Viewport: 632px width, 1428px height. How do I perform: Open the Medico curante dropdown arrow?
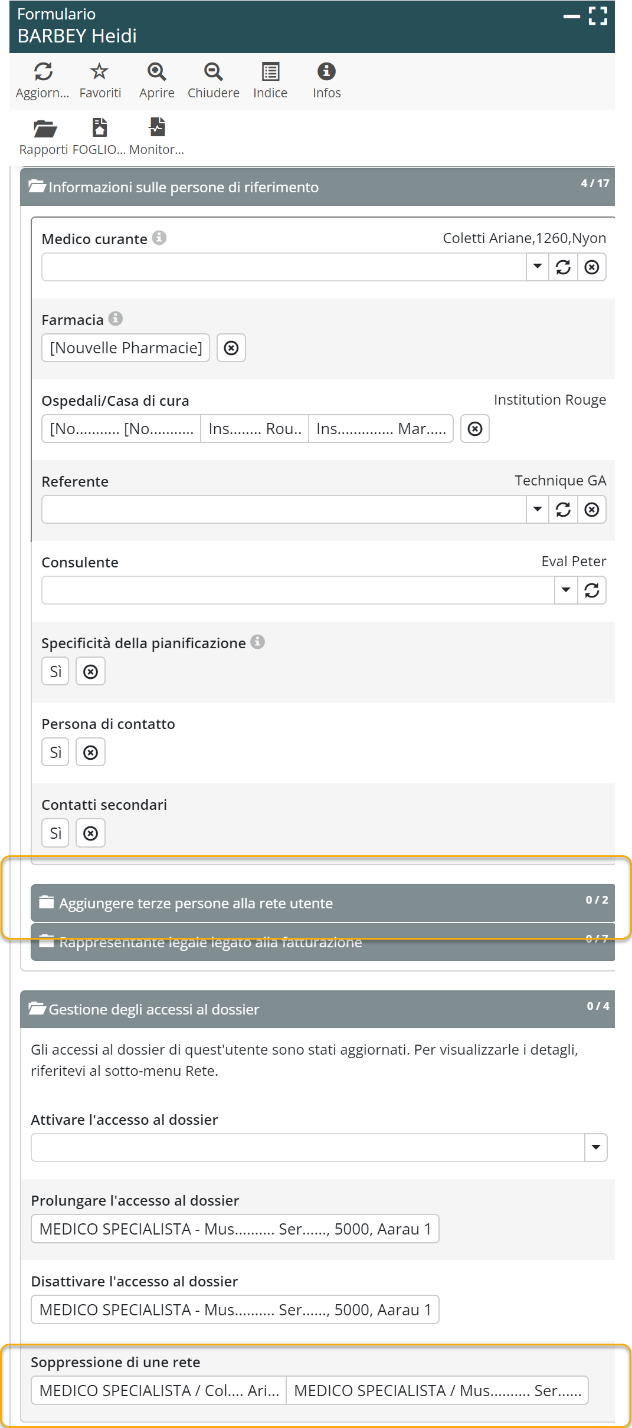pyautogui.click(x=537, y=267)
